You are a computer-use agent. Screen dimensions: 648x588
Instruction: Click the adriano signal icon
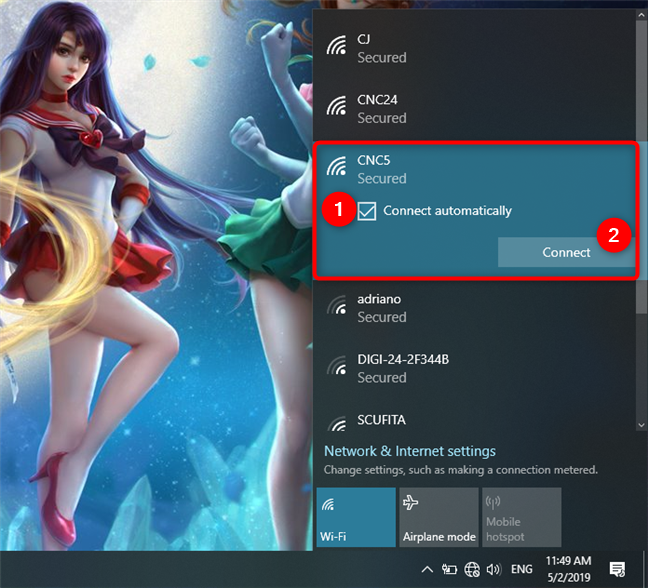point(336,305)
